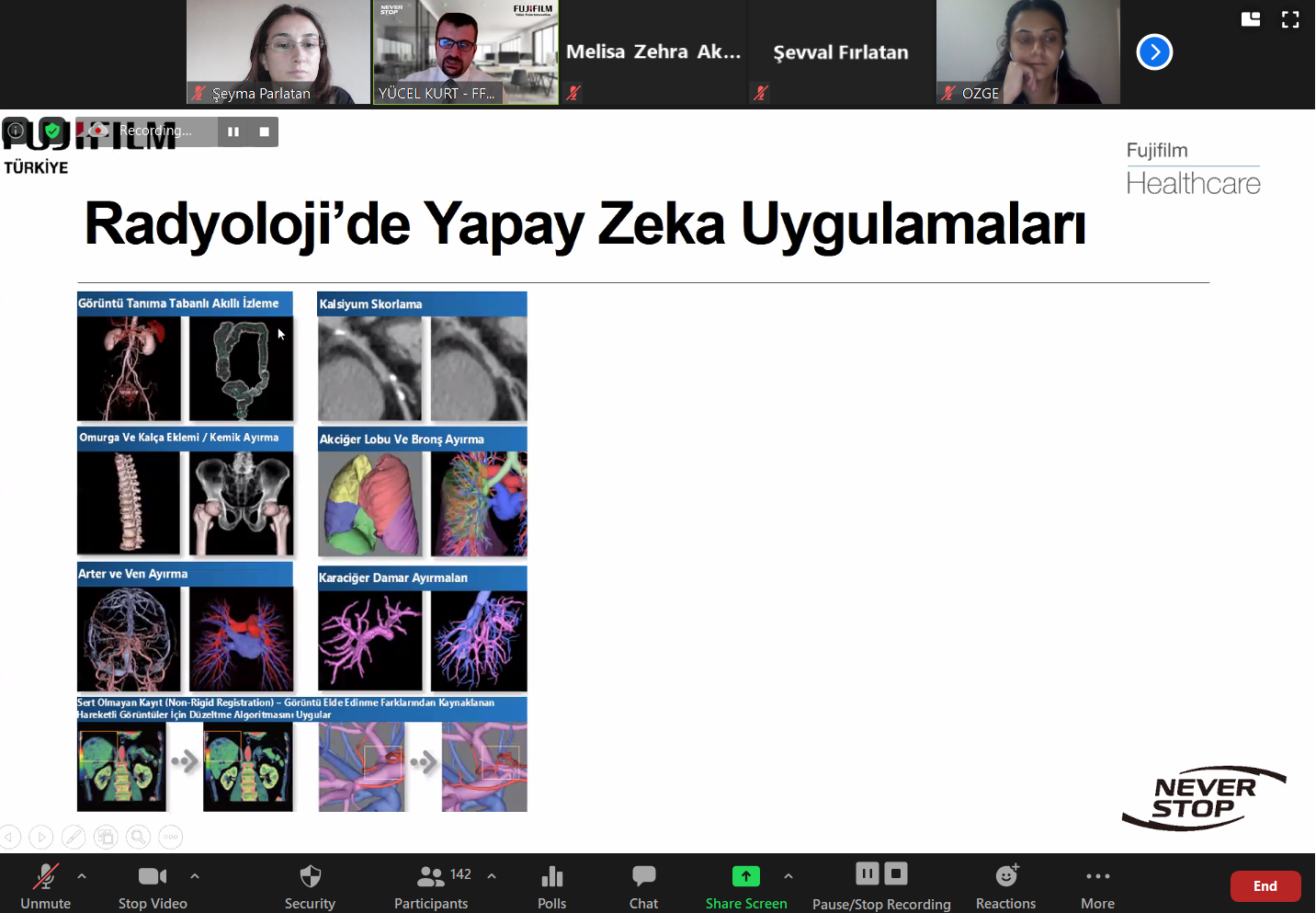The image size is (1316, 913).
Task: Open the Polls panel
Action: (551, 886)
